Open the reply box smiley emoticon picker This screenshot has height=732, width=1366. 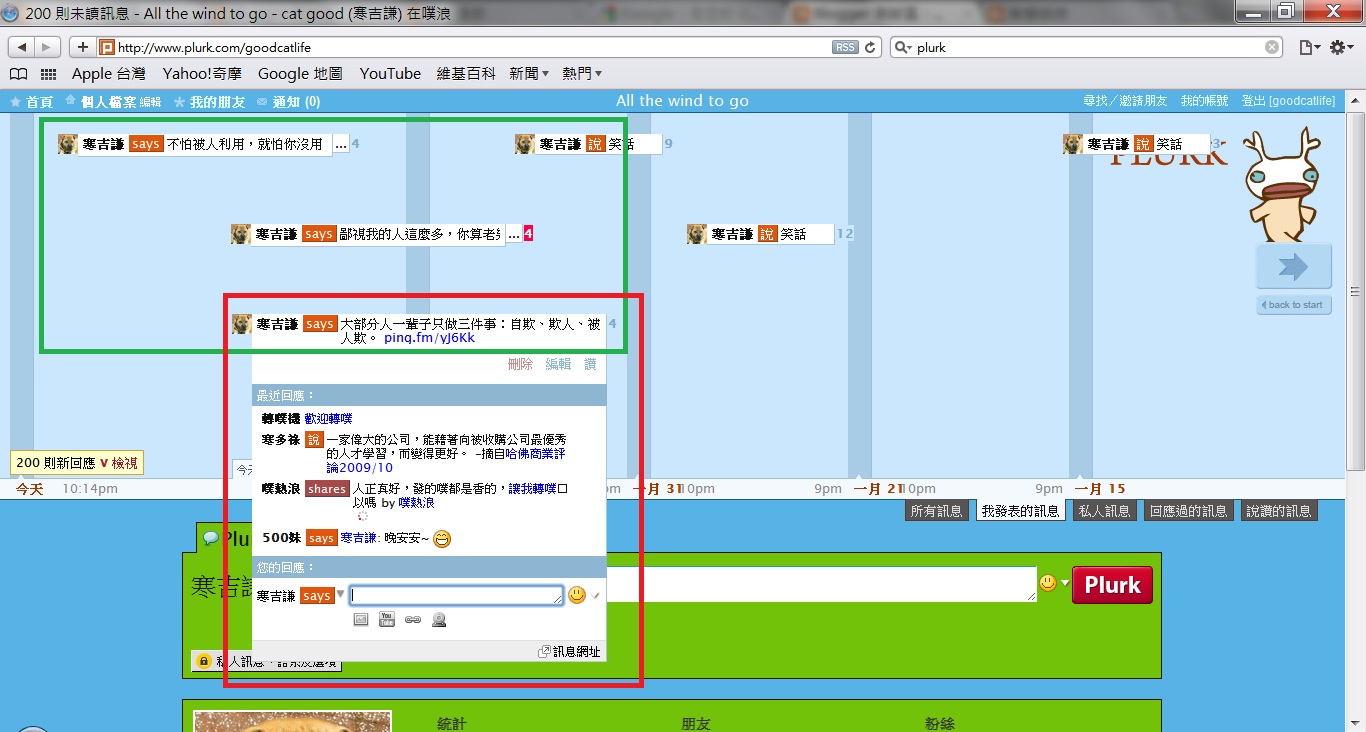point(577,595)
